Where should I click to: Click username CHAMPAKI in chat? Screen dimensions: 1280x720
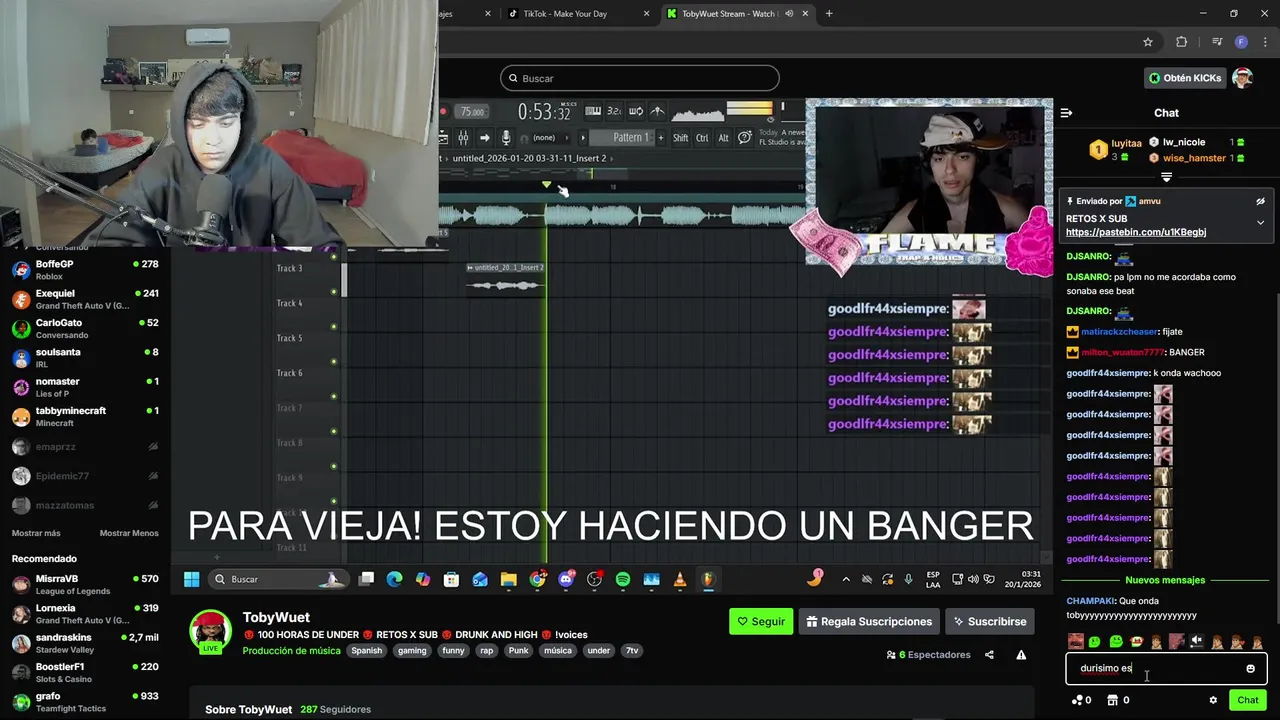coord(1090,601)
